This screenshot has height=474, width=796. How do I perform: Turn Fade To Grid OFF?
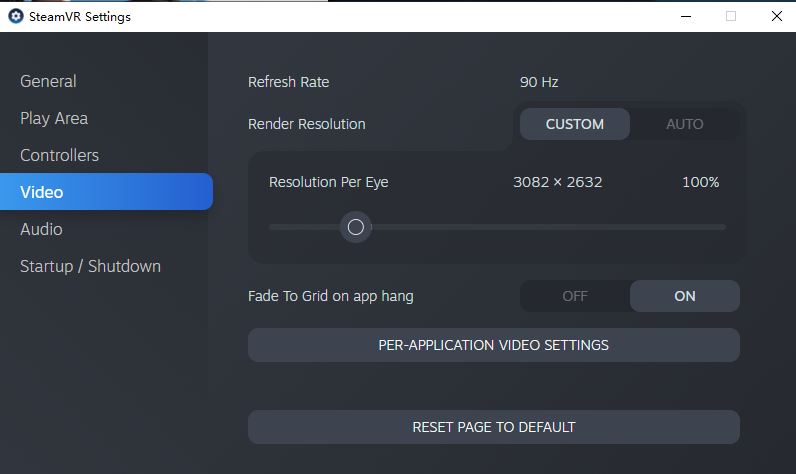tap(575, 296)
